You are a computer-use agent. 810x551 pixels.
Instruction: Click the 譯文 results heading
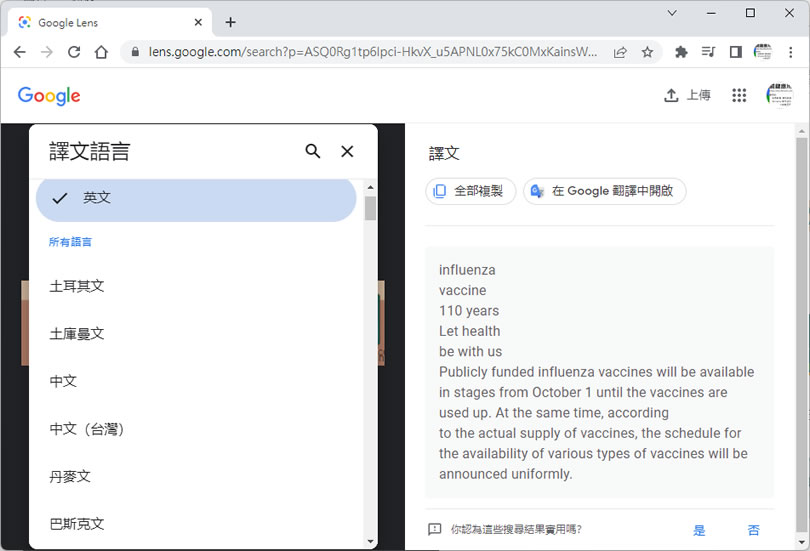[444, 153]
